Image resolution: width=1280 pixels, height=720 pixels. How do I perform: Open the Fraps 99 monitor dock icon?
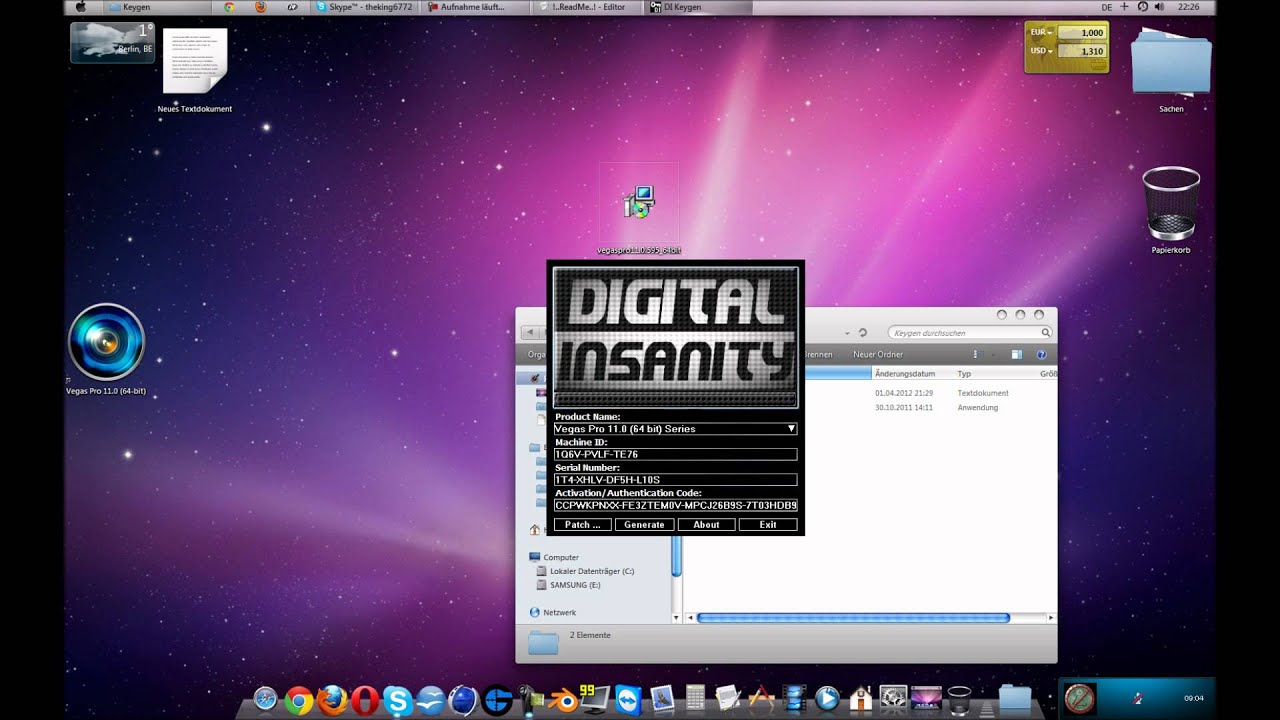595,700
